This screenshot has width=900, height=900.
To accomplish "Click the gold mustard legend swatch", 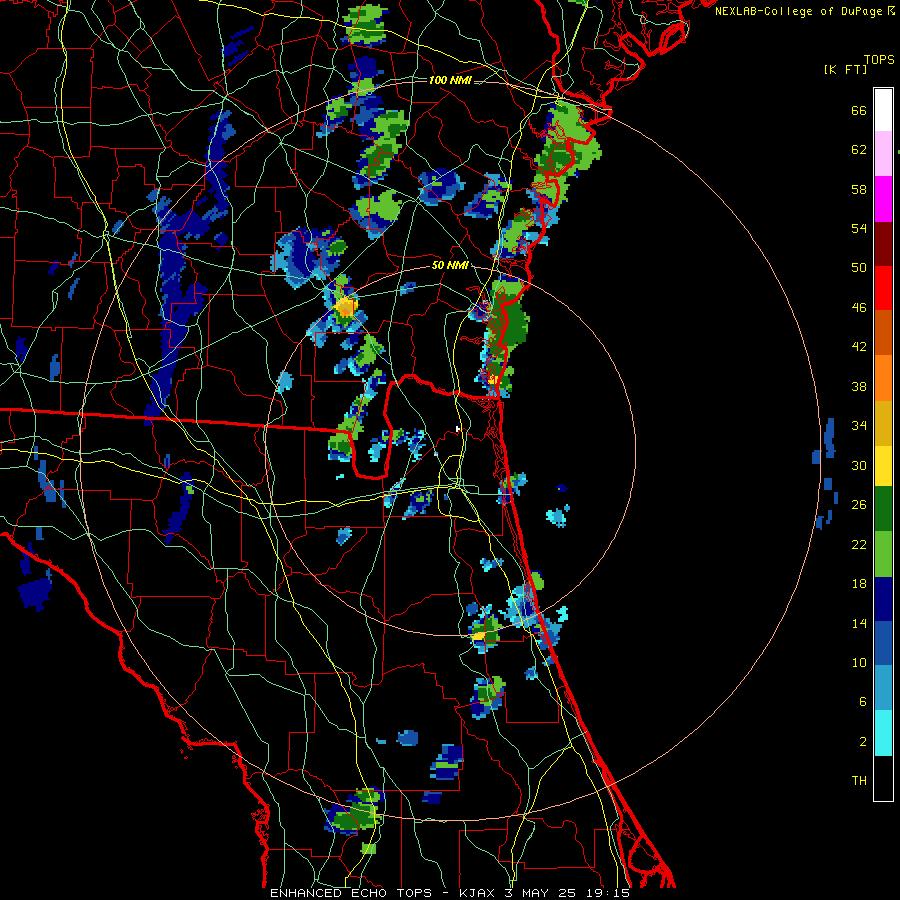I will [x=883, y=423].
